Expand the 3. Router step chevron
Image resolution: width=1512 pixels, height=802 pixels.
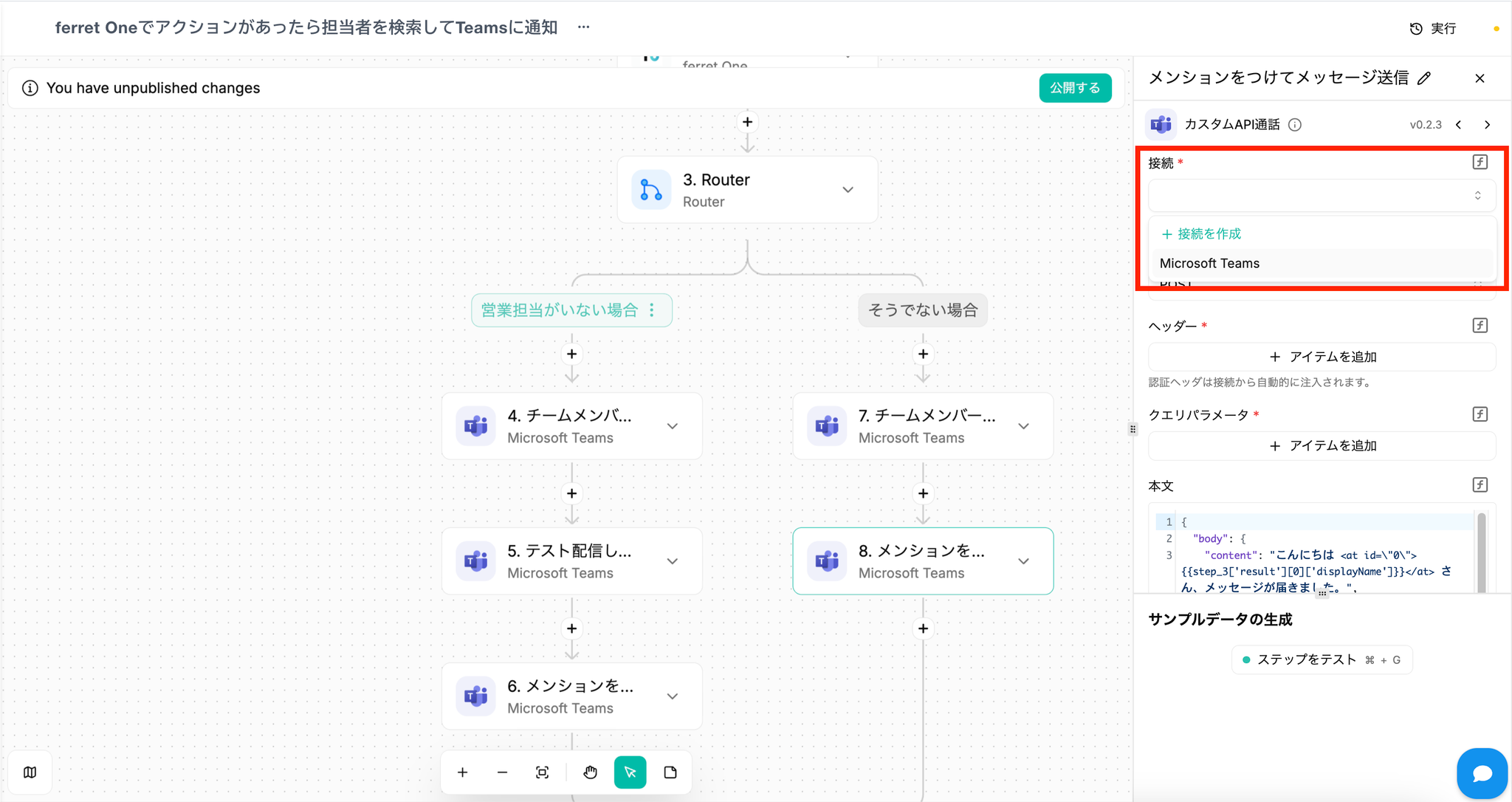pyautogui.click(x=848, y=190)
